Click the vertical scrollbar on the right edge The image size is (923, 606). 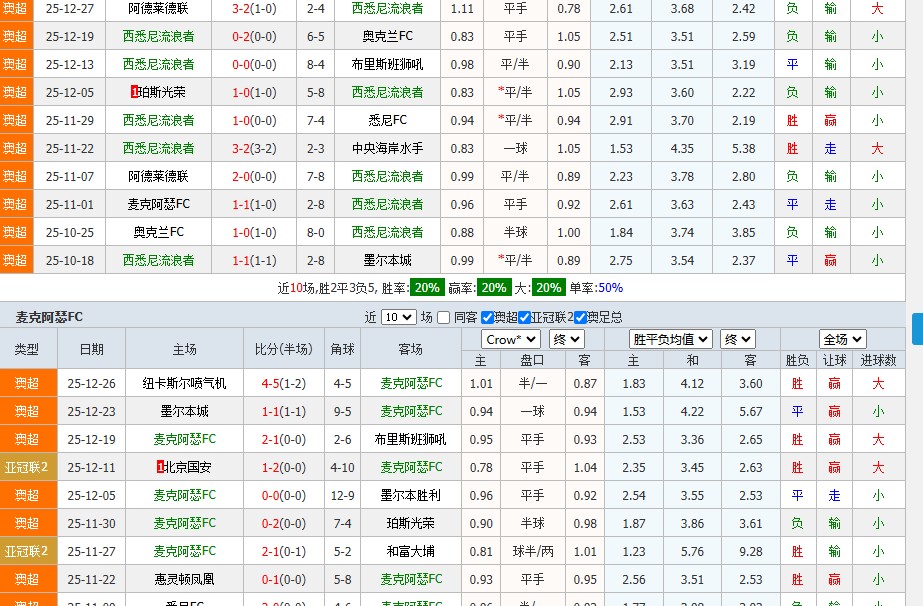point(917,330)
